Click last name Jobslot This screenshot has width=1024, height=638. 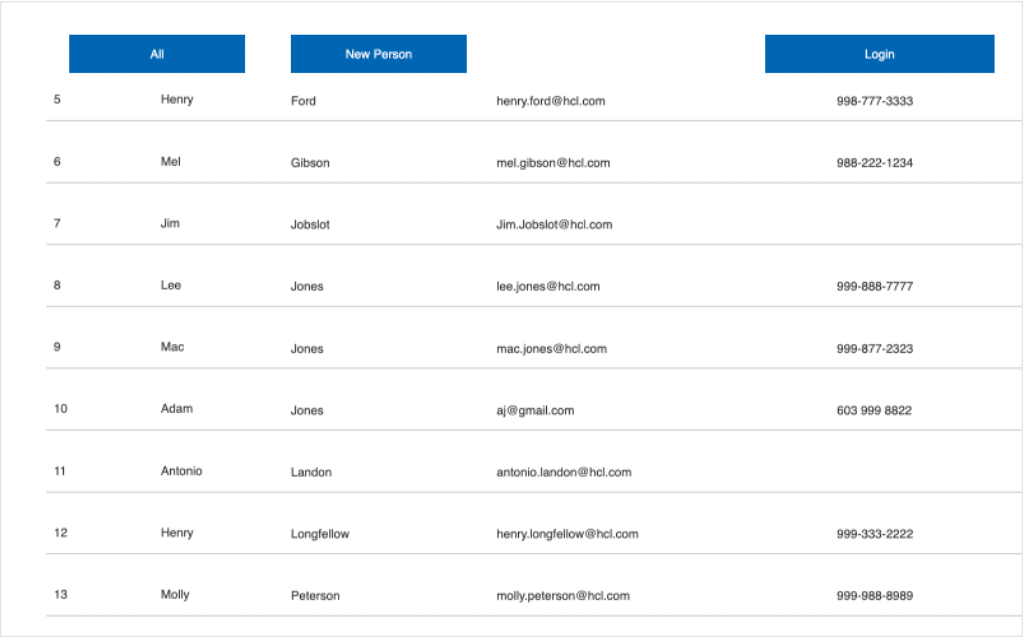point(310,225)
